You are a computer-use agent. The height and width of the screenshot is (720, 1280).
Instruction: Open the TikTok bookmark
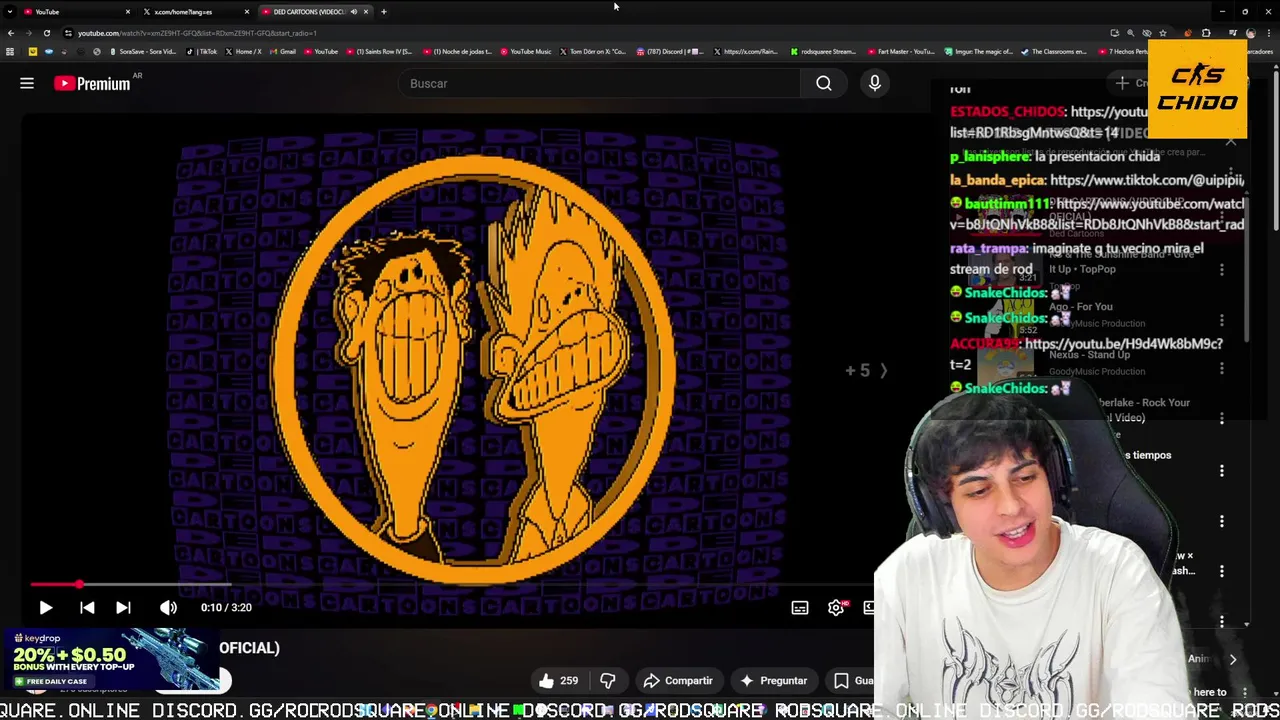203,51
